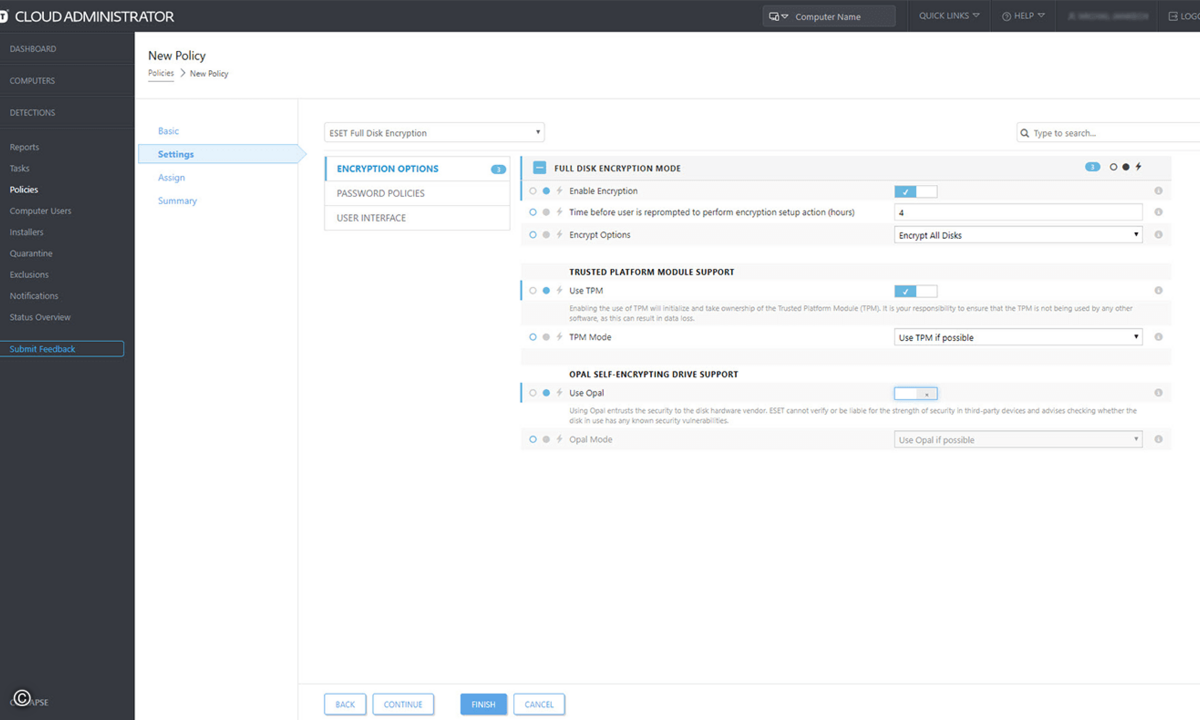Go to the Basic wizard step

(x=168, y=131)
